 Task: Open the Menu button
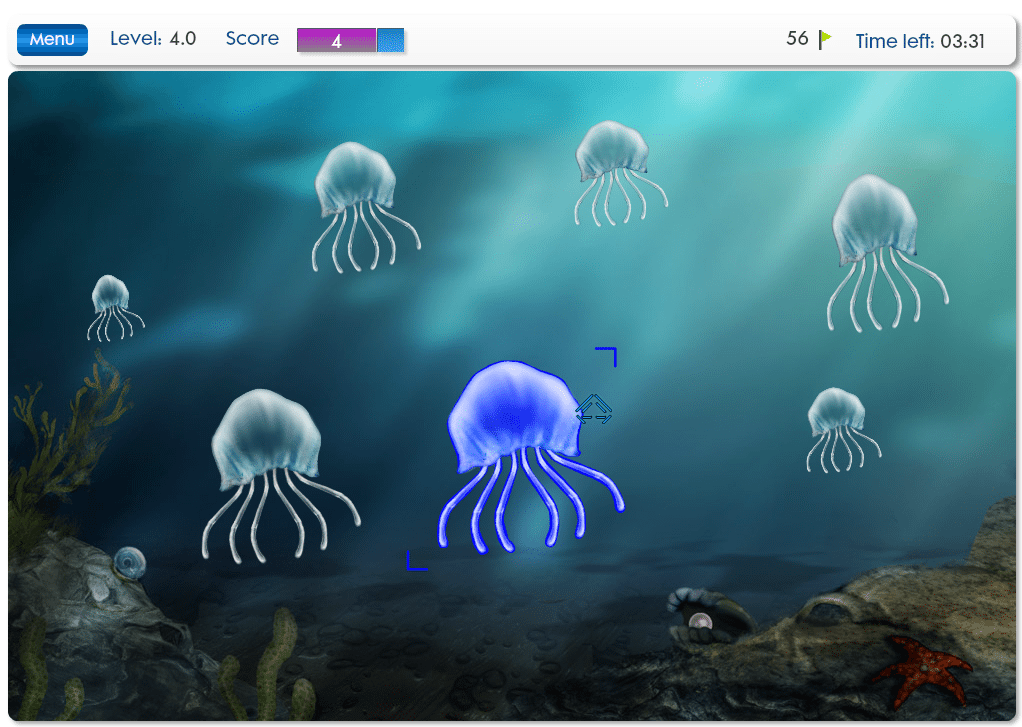click(52, 40)
